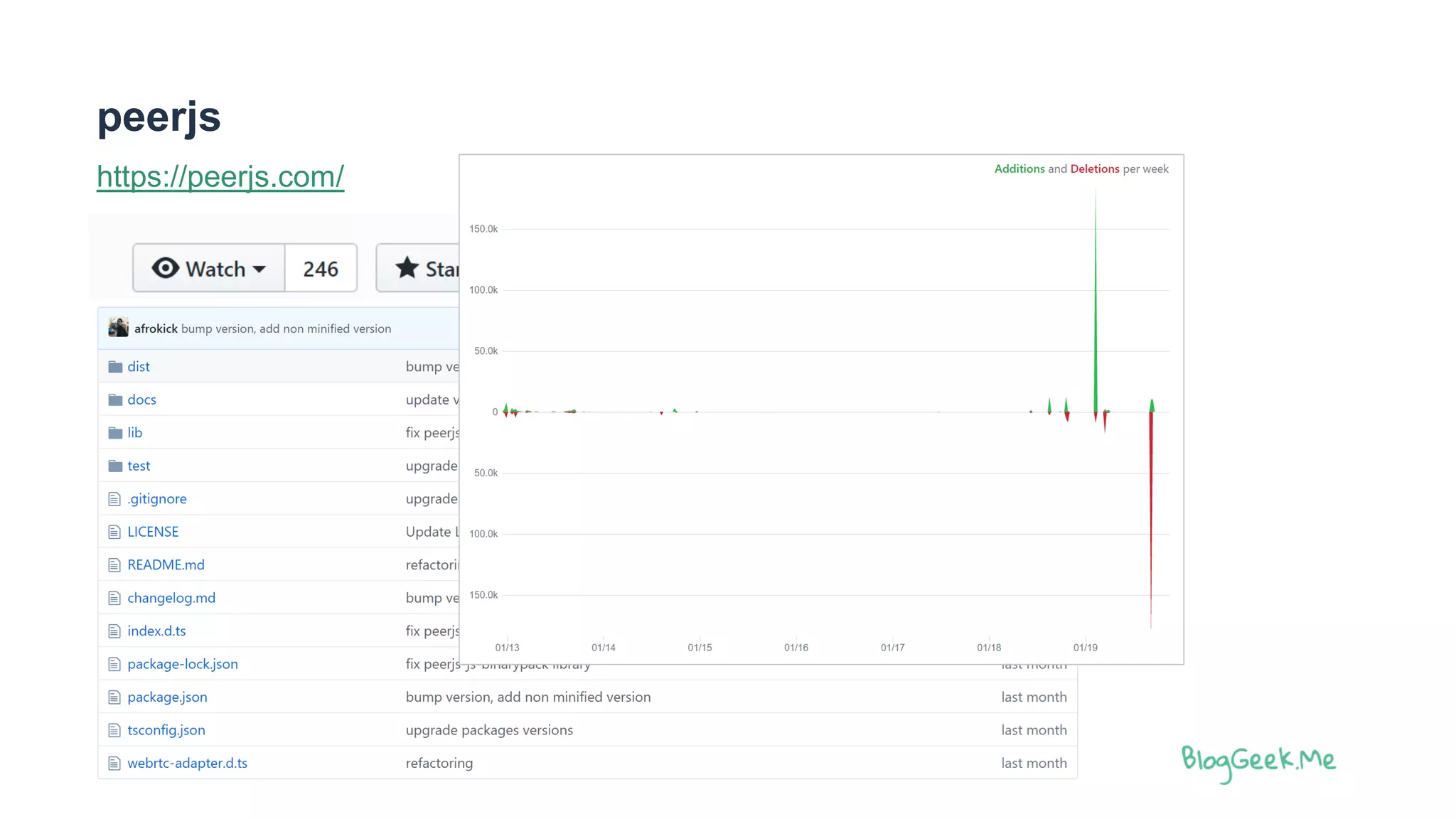
Task: Open the tsconfig.json file
Action: click(x=166, y=730)
